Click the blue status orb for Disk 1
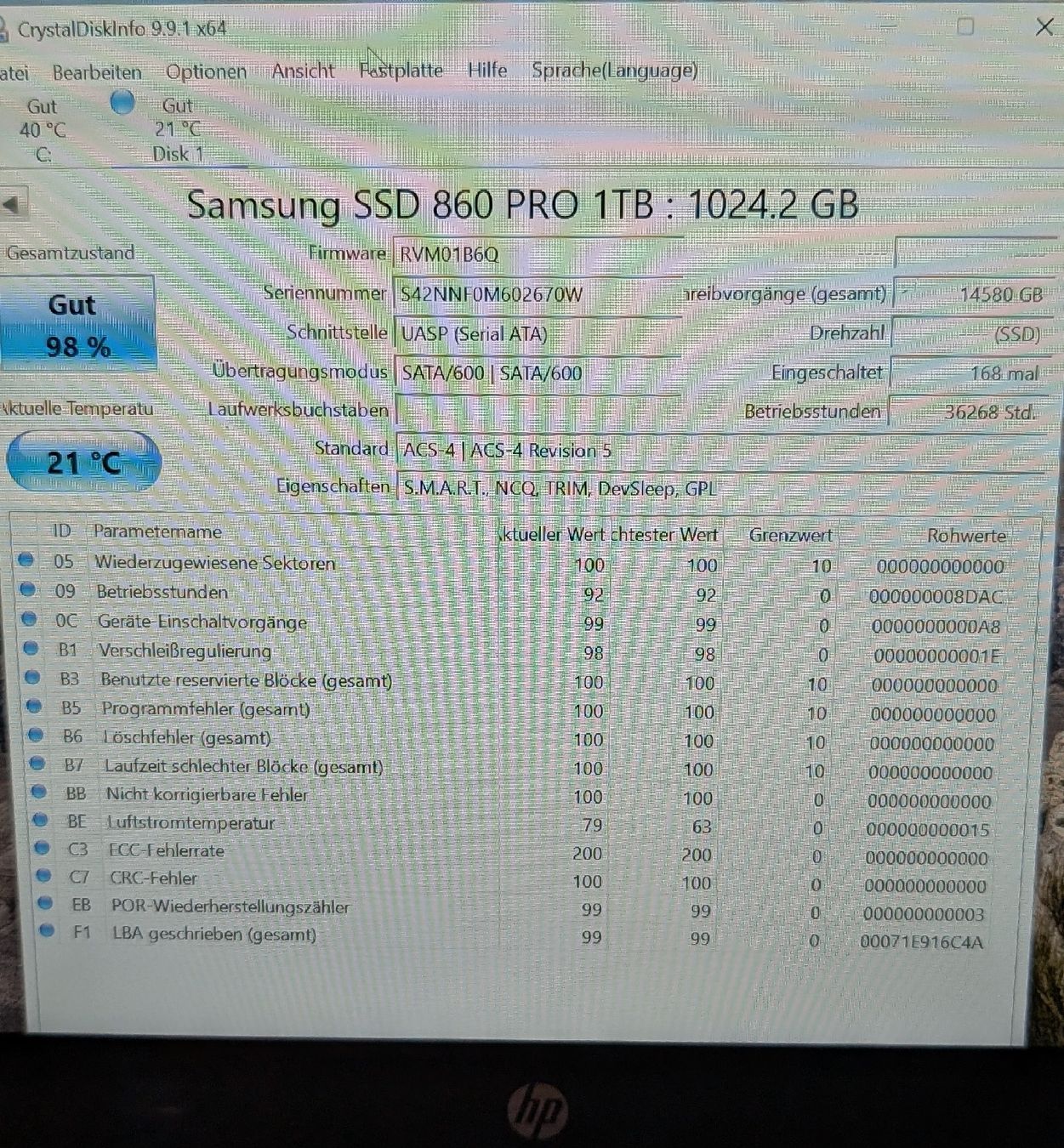 pos(122,103)
